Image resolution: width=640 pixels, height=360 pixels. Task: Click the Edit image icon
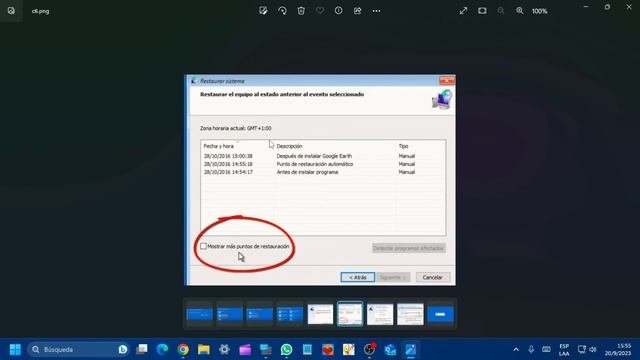coord(263,11)
